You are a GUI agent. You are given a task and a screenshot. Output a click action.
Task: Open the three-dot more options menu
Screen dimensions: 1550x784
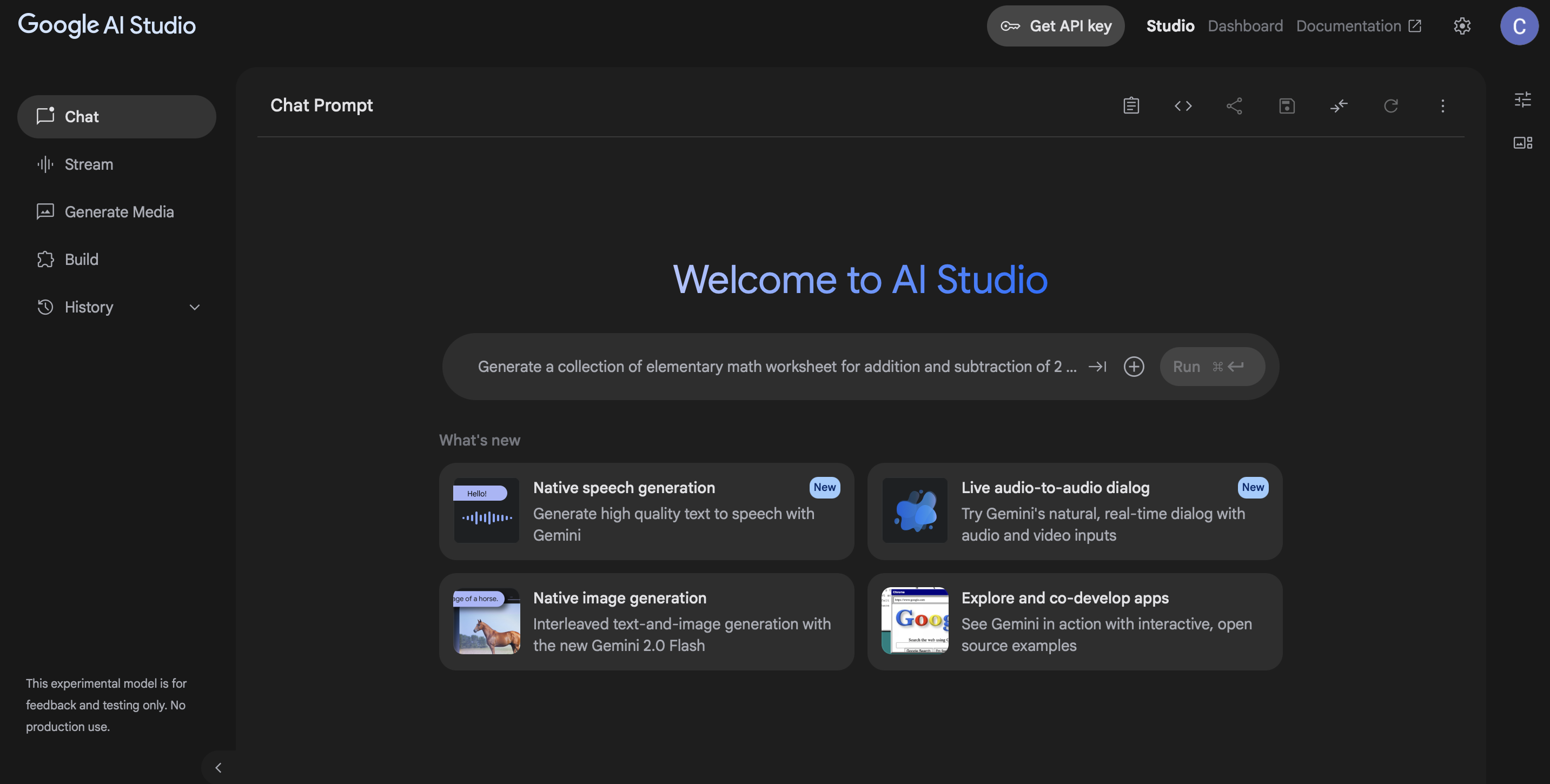click(1442, 106)
